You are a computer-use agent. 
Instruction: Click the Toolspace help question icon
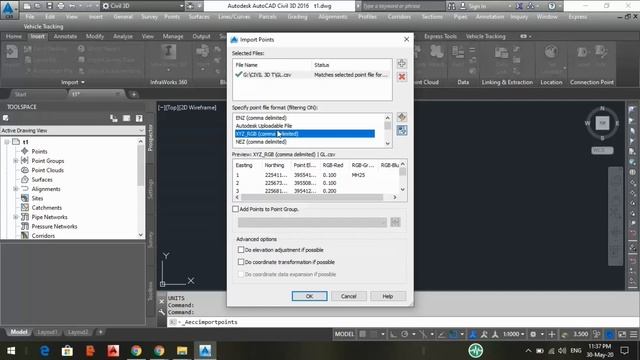click(x=139, y=118)
